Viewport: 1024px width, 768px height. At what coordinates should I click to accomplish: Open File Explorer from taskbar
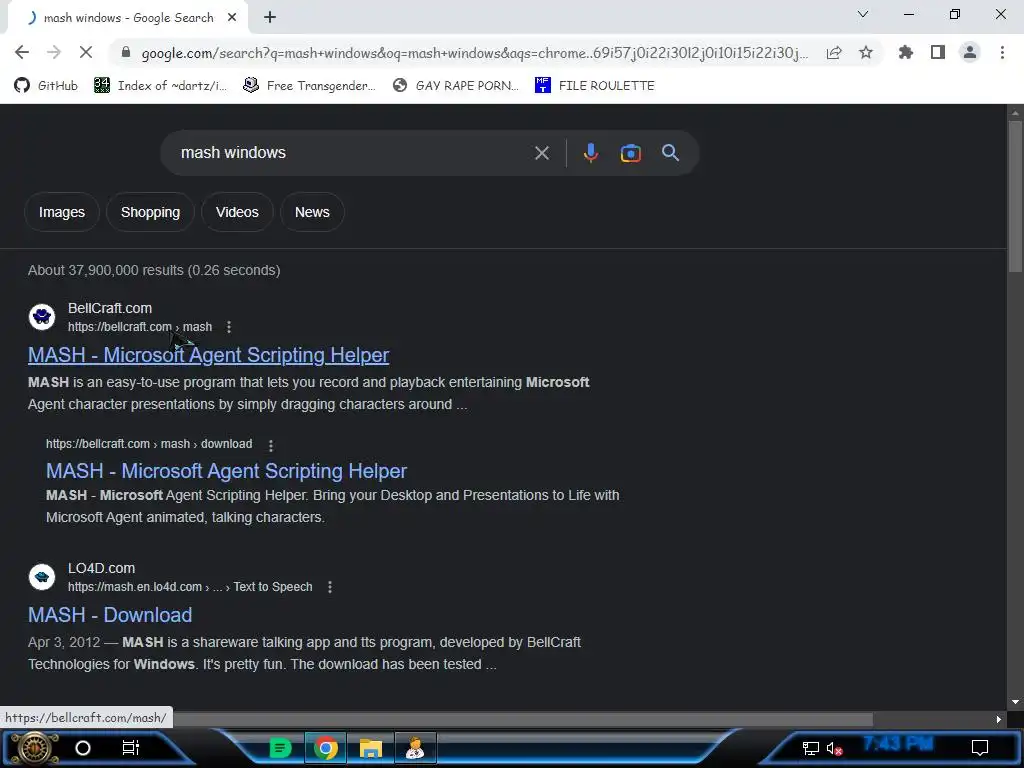pyautogui.click(x=370, y=748)
